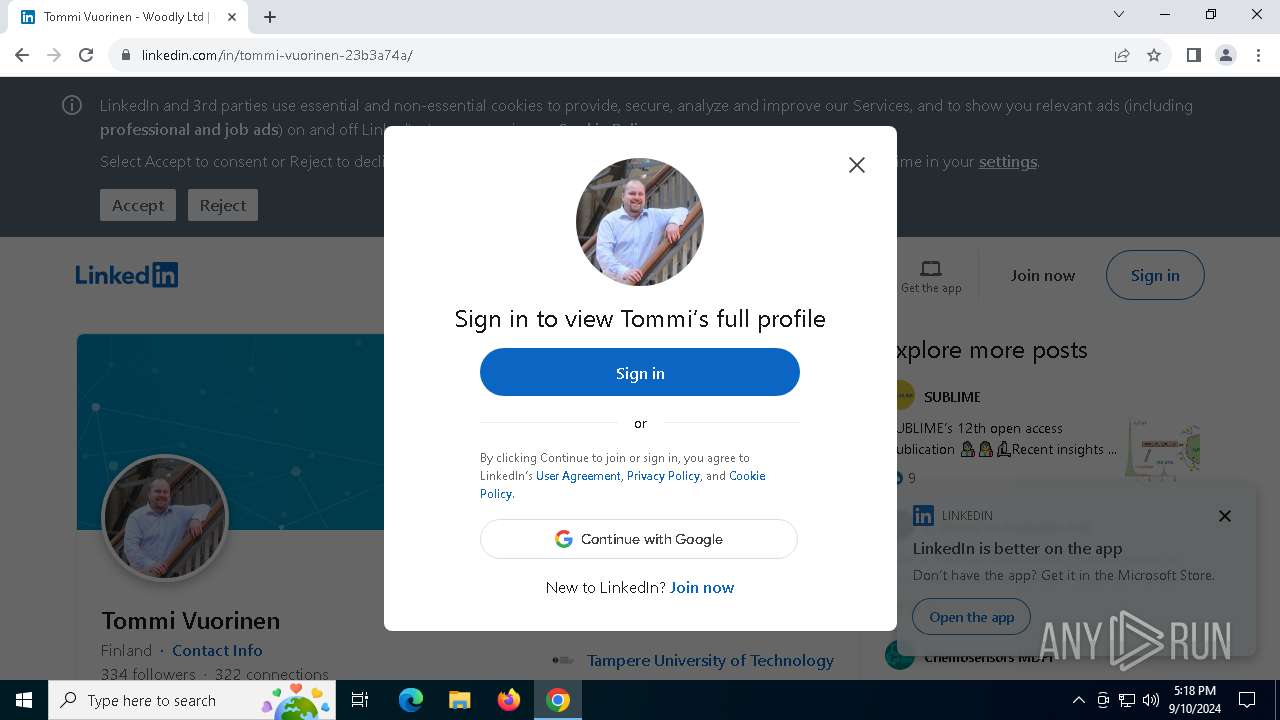The height and width of the screenshot is (720, 1280).
Task: Share this page icon
Action: click(x=1122, y=55)
